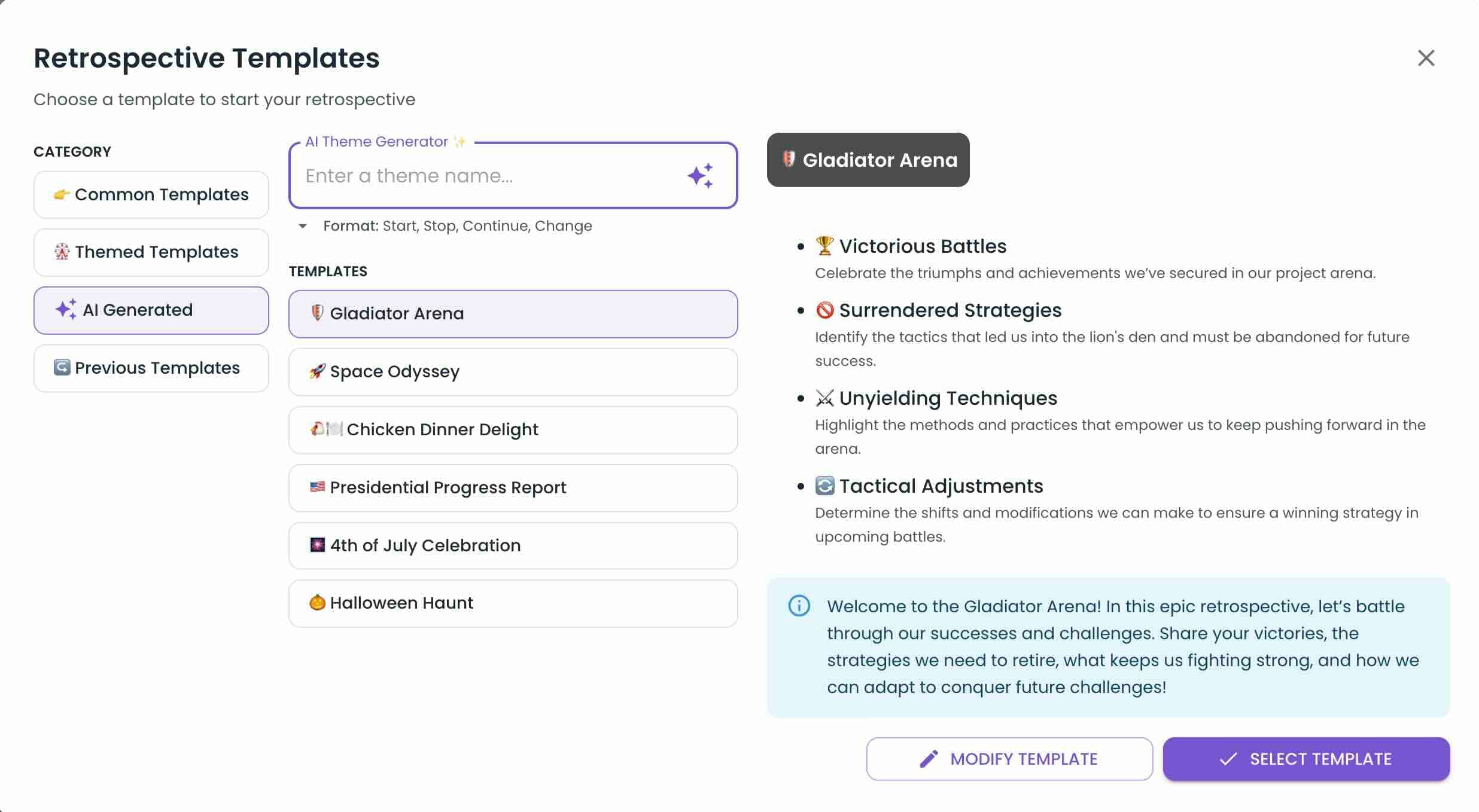
Task: Select Presidential Progress Report template
Action: click(x=513, y=488)
